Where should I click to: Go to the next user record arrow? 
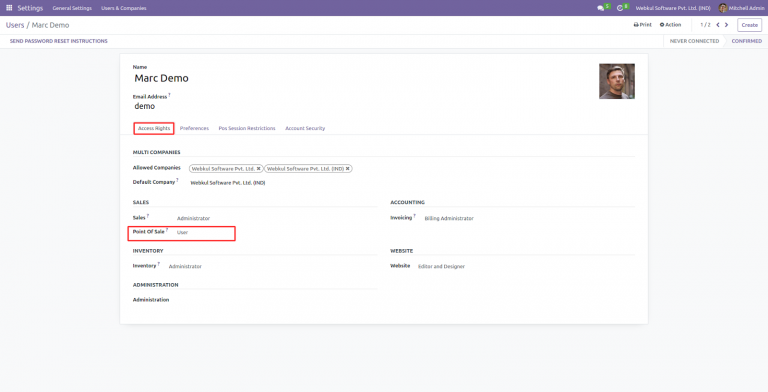(726, 25)
